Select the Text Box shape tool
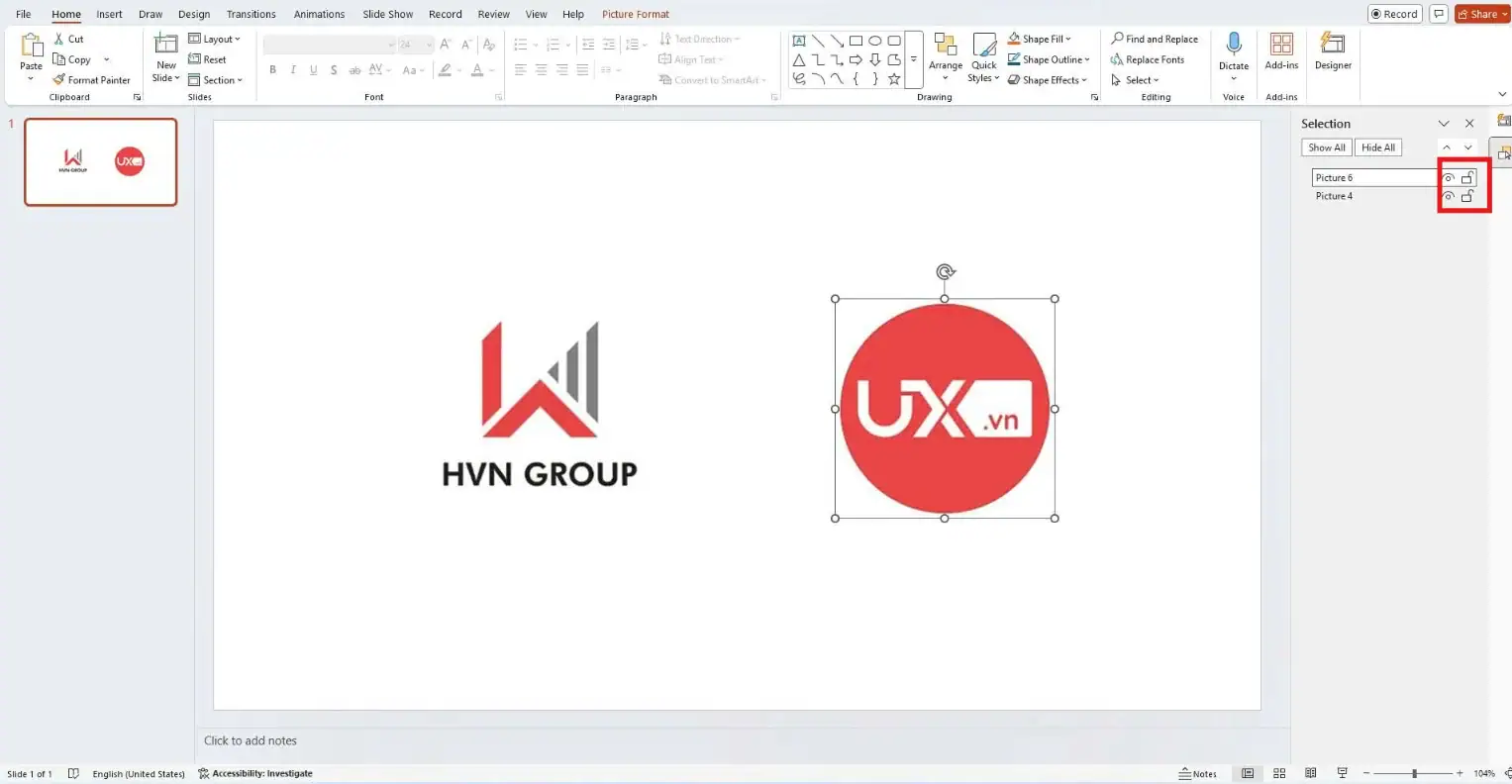This screenshot has height=784, width=1512. pos(799,40)
